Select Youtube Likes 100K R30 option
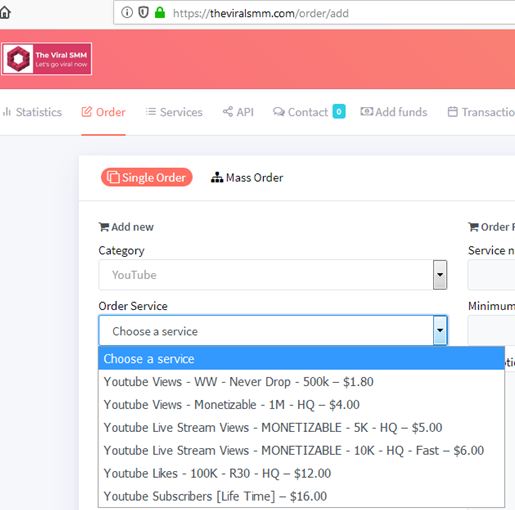 pyautogui.click(x=301, y=473)
